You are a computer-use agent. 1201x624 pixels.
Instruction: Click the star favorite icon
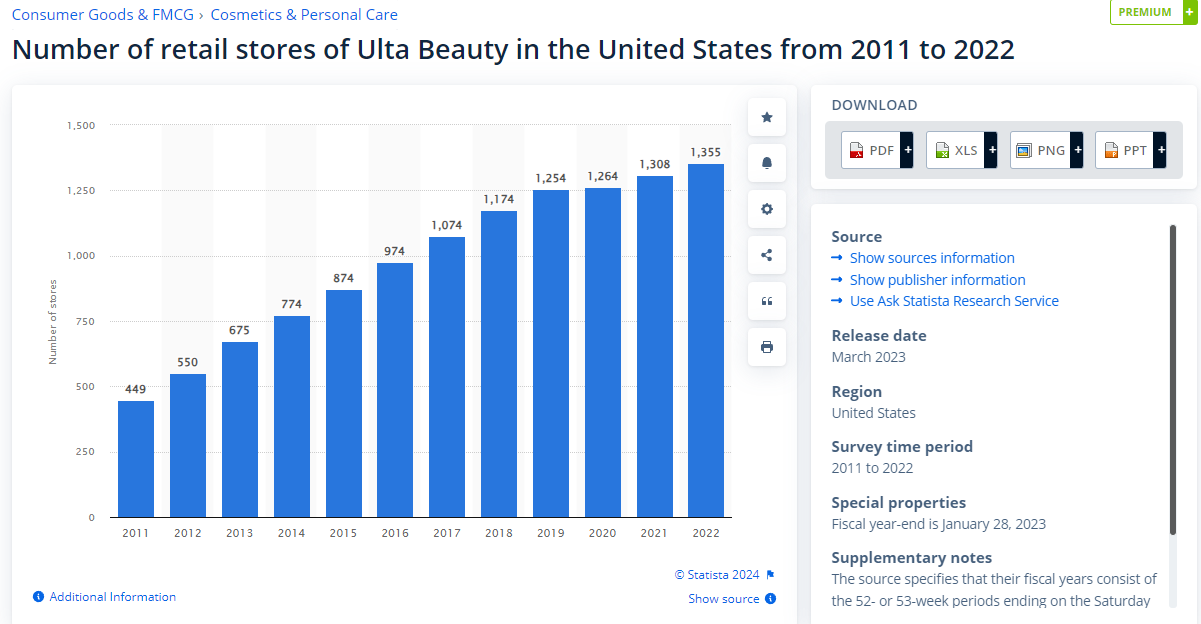pos(767,117)
